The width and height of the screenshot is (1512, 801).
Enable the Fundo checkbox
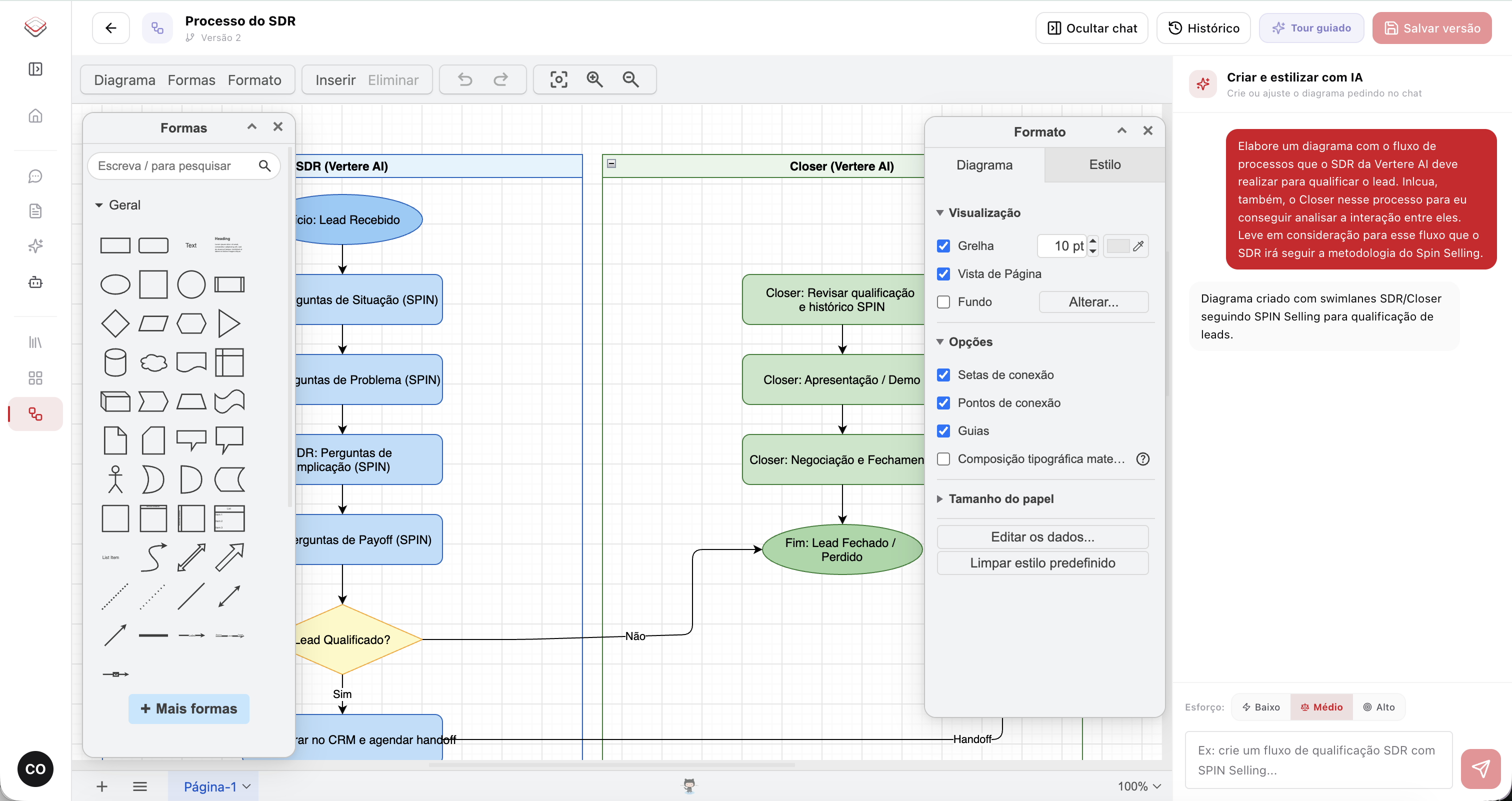[943, 302]
